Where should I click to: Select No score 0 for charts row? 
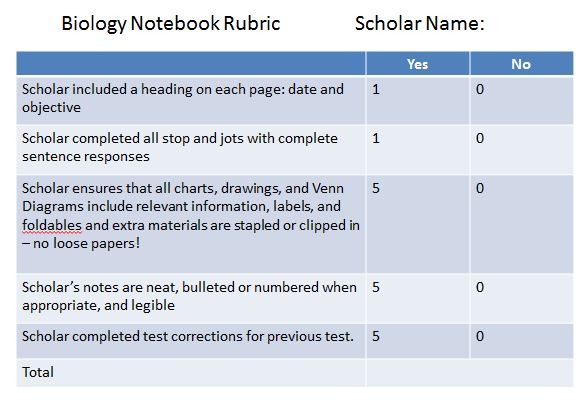(480, 188)
